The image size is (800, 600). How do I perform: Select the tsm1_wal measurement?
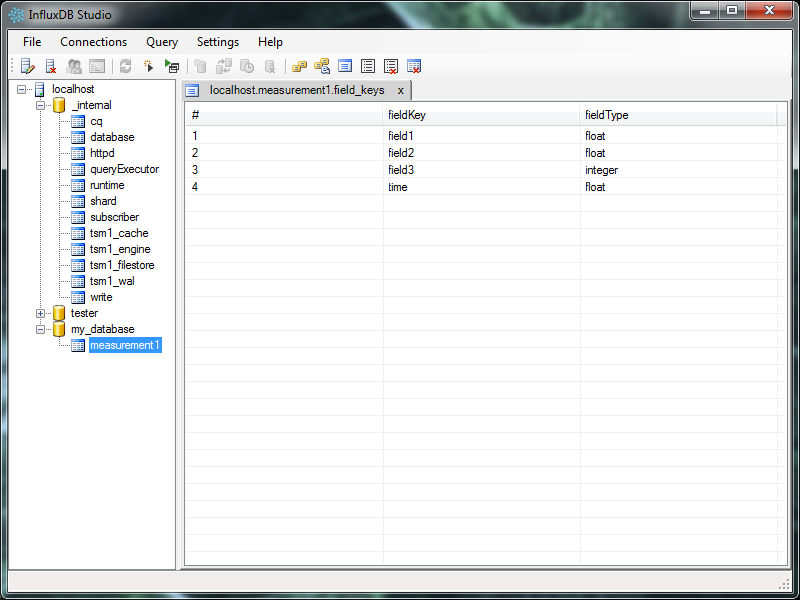pos(112,281)
